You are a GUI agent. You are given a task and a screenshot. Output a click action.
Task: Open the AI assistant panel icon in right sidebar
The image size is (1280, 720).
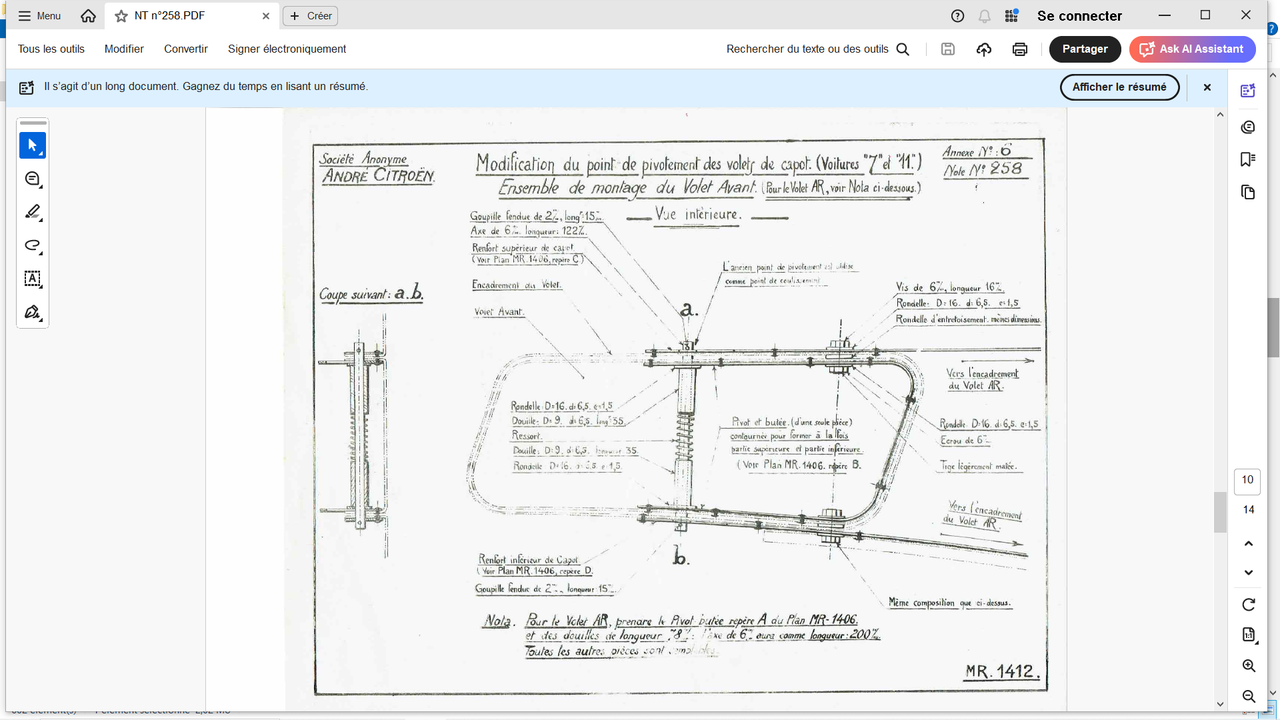1247,91
